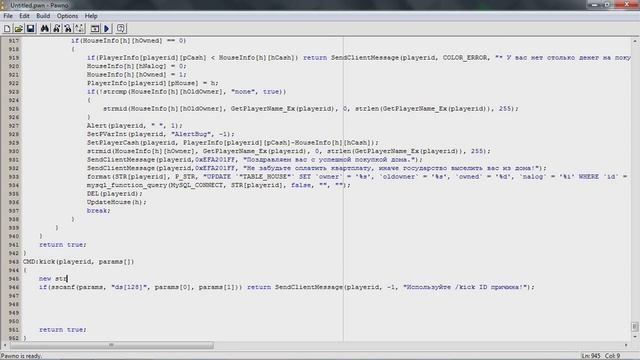Click the 'Pawno is ready.' status text
The height and width of the screenshot is (360, 640).
[x=21, y=356]
